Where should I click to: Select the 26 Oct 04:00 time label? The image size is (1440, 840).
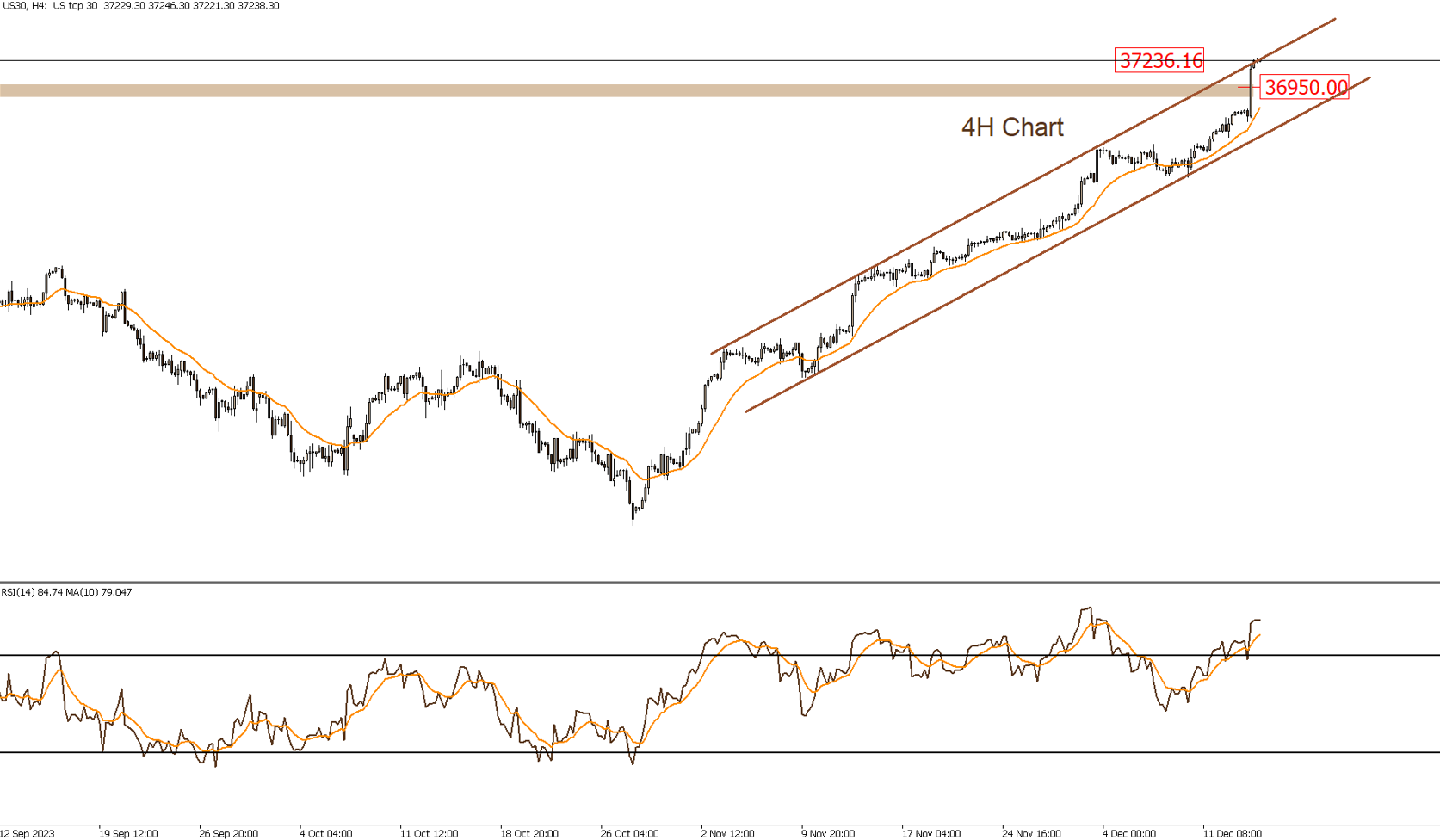click(630, 833)
